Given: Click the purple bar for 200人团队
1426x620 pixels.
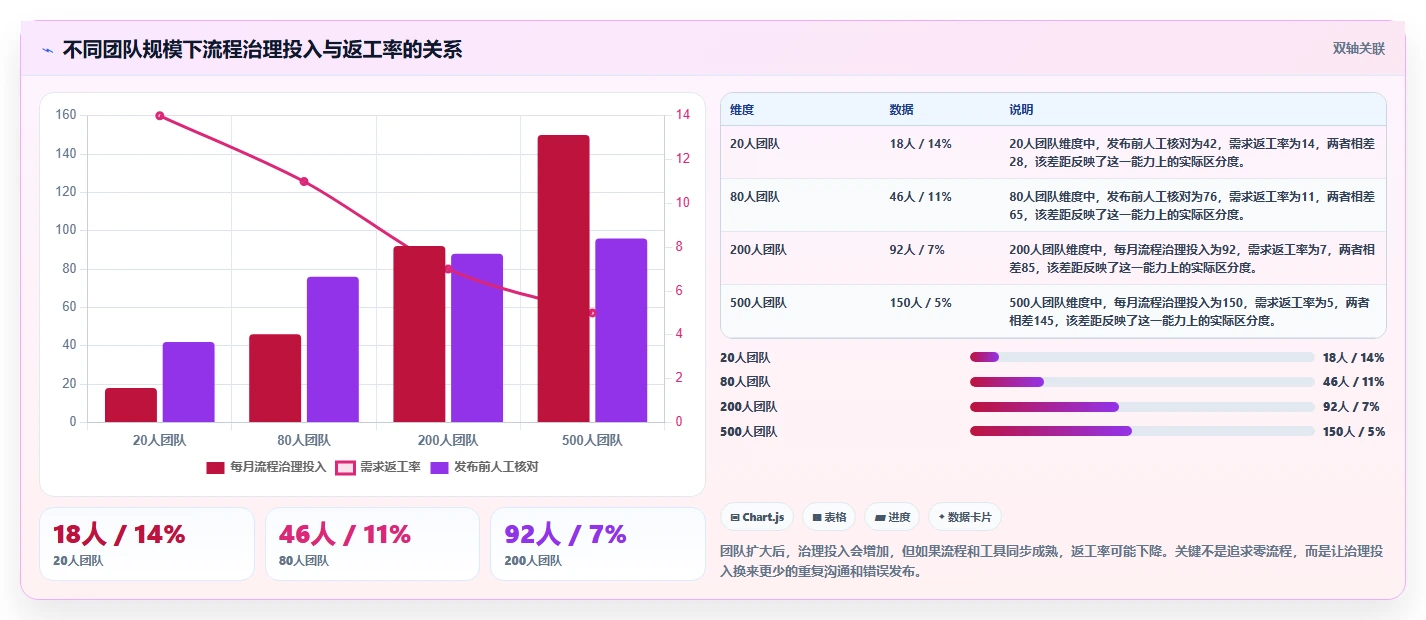Looking at the screenshot, I should 477,338.
